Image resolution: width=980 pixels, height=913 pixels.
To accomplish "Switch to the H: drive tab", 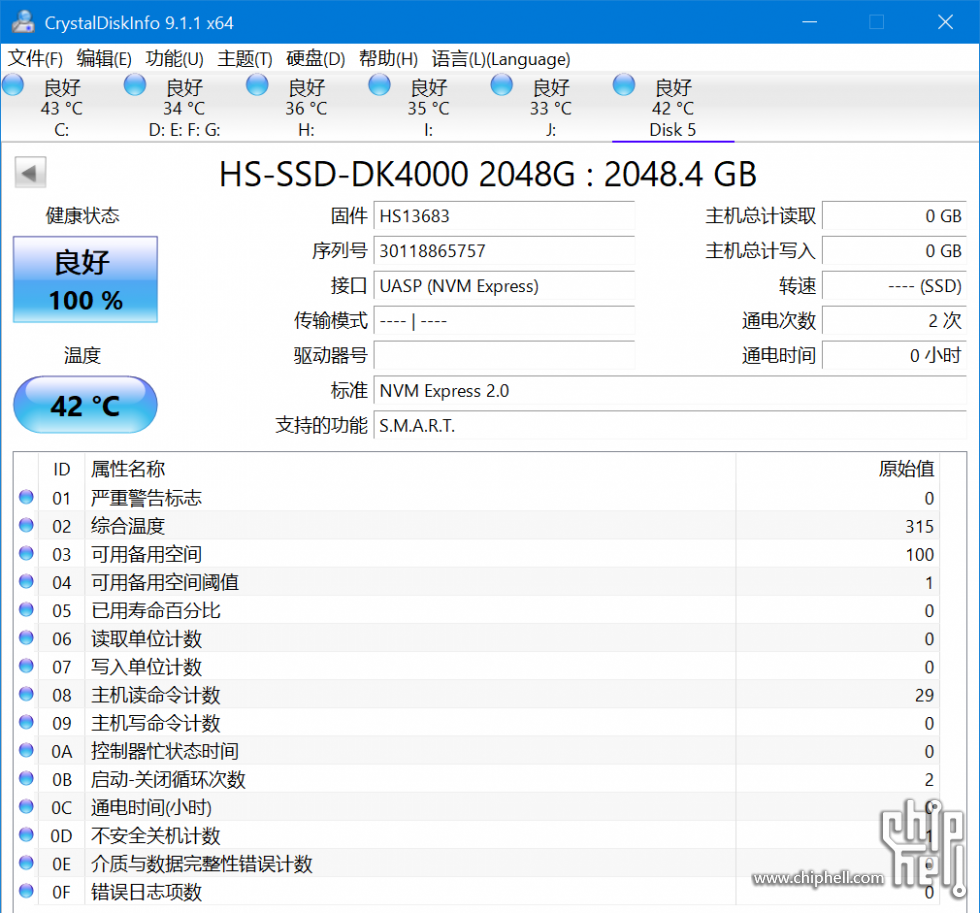I will pos(306,107).
